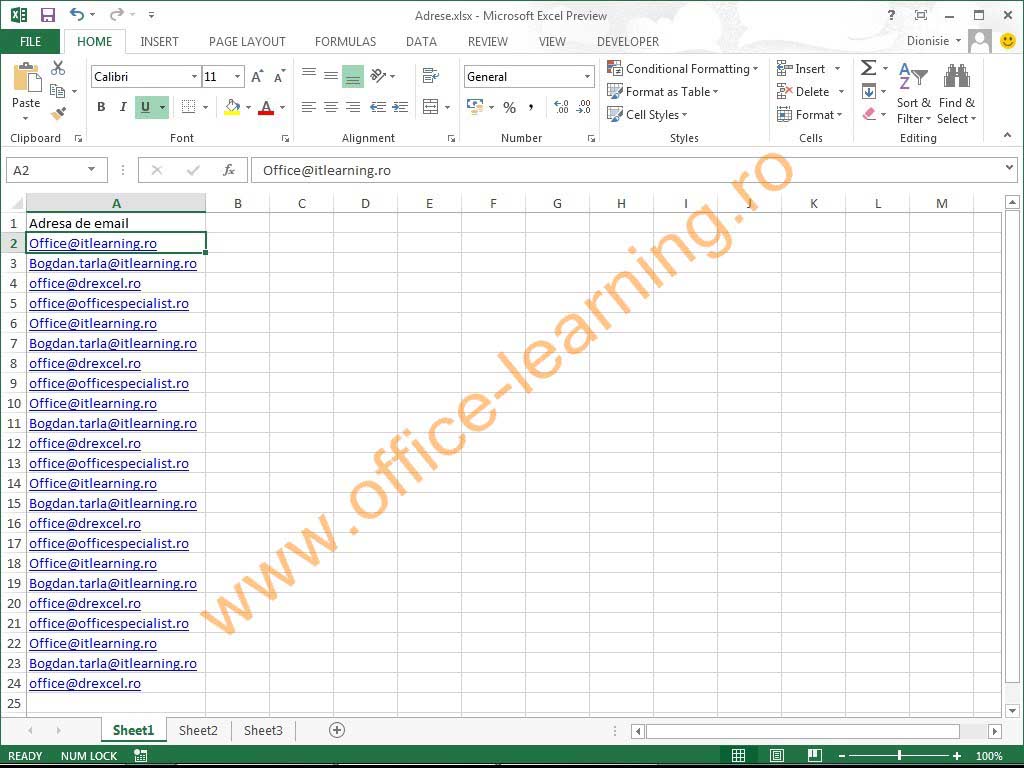Switch to Sheet2 worksheet tab
The height and width of the screenshot is (768, 1024).
(198, 730)
